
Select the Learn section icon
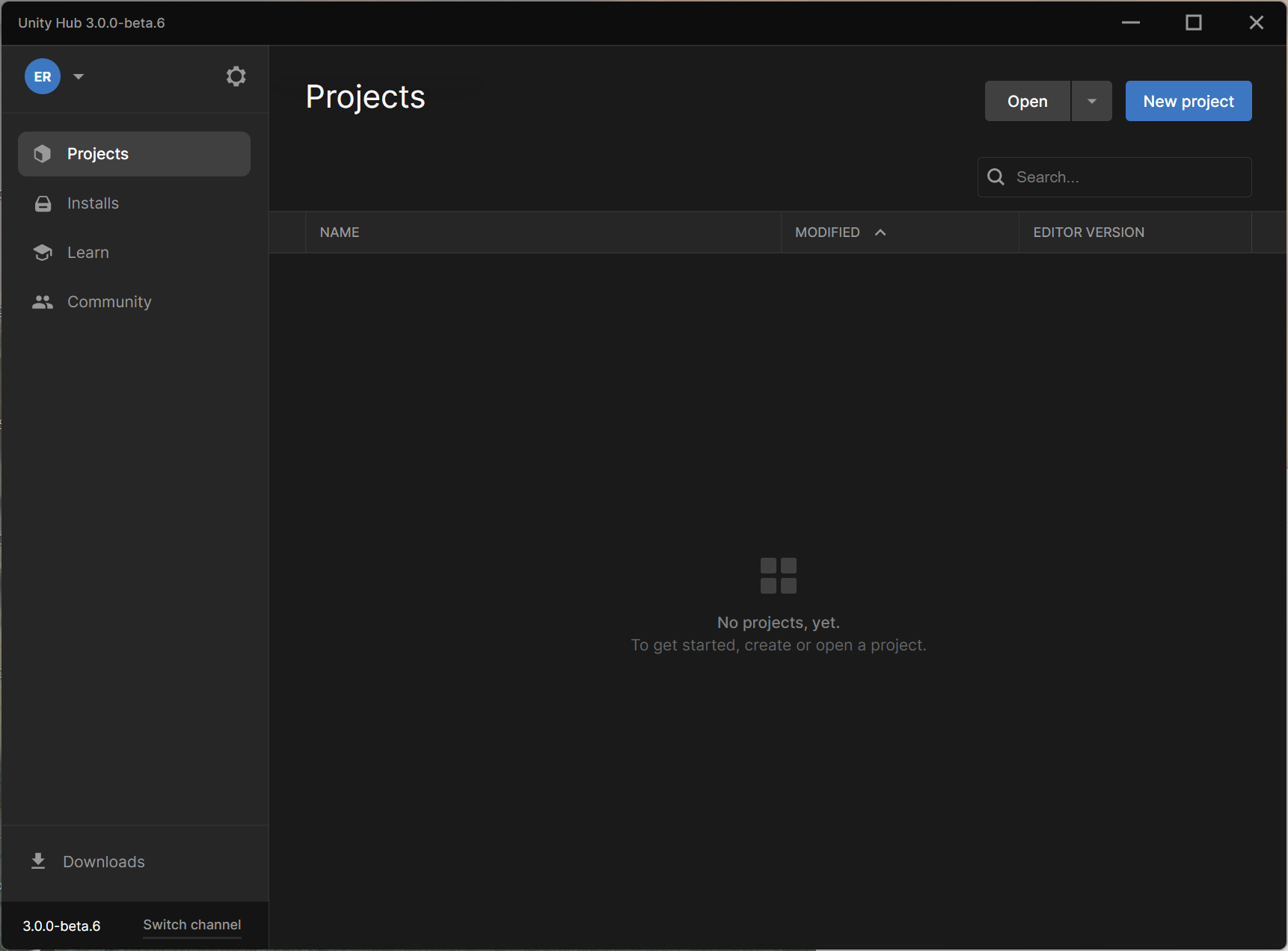[43, 252]
